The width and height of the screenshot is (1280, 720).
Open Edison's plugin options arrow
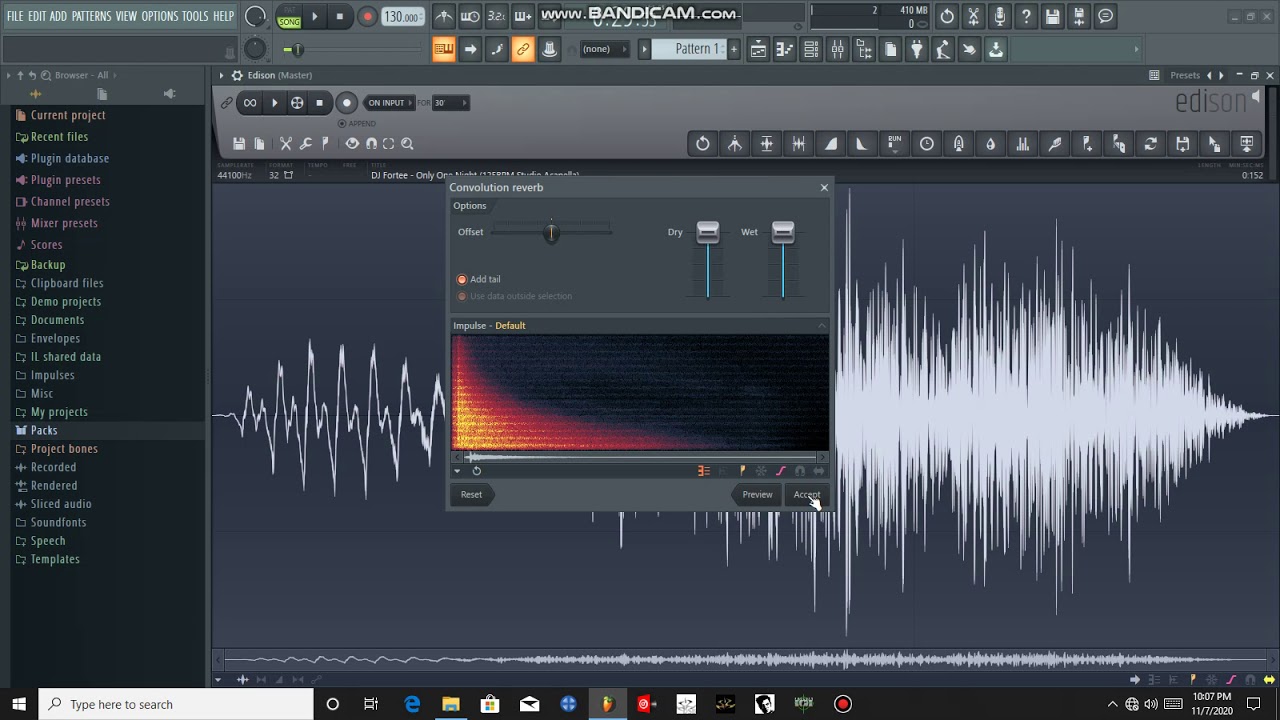pyautogui.click(x=222, y=75)
